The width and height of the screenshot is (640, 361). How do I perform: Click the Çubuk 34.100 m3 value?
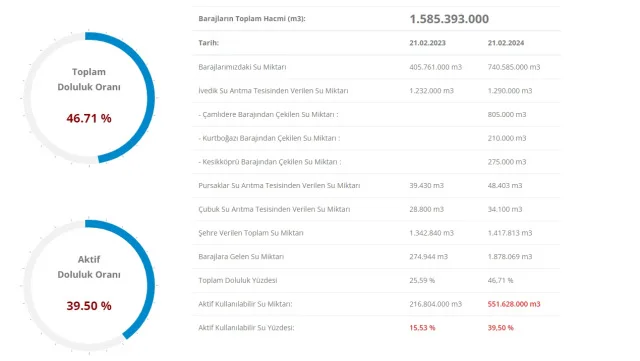pyautogui.click(x=504, y=209)
